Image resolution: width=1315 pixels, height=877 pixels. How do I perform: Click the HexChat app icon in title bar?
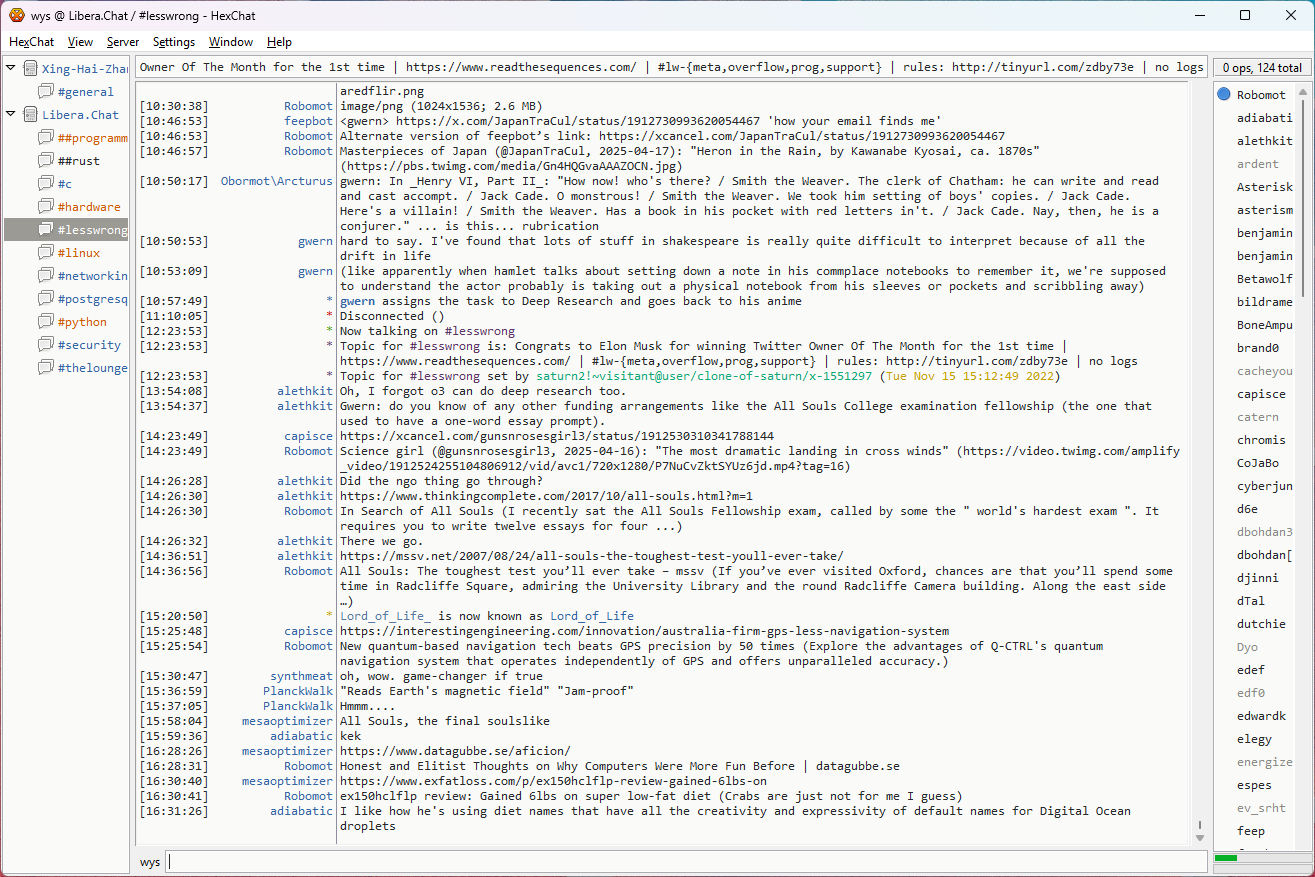click(17, 15)
